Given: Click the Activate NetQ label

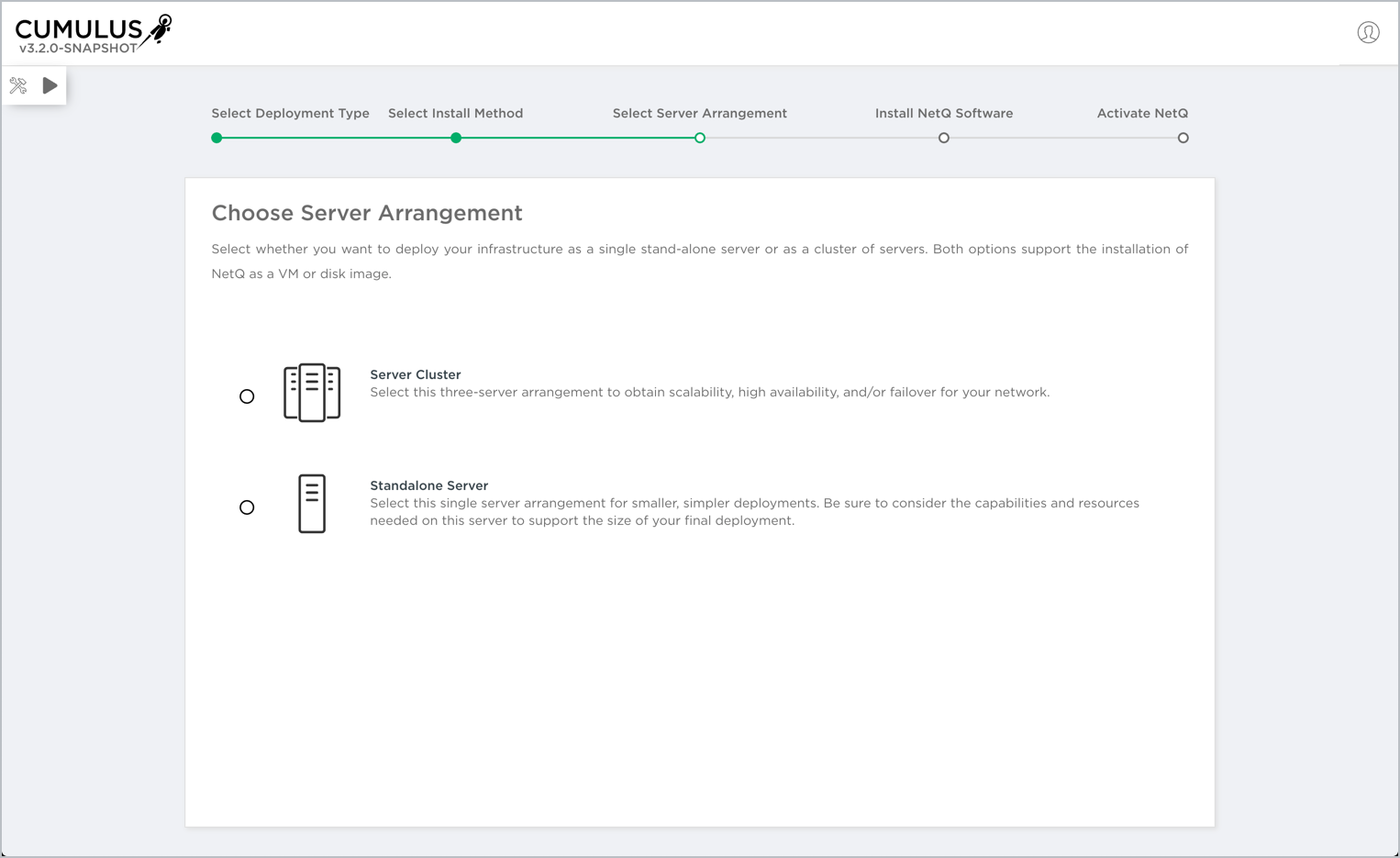Looking at the screenshot, I should tap(1142, 114).
